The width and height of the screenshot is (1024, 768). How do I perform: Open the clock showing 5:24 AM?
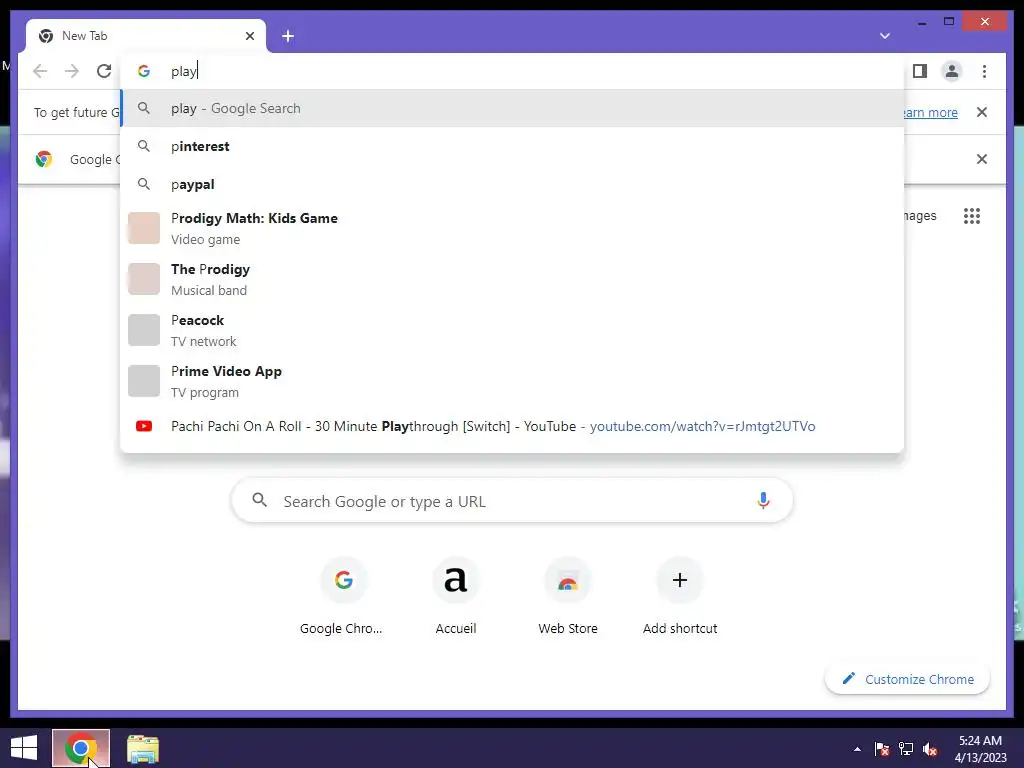tap(980, 749)
